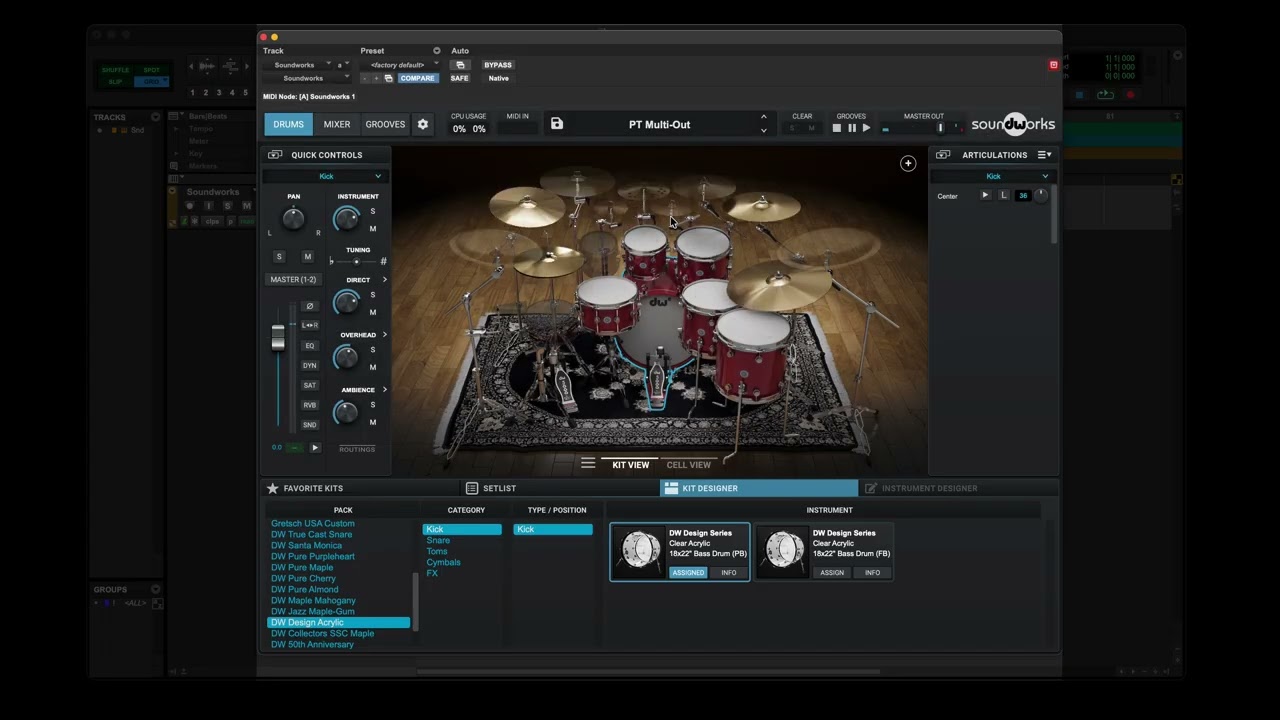Click the Kit Designer icon

click(671, 488)
